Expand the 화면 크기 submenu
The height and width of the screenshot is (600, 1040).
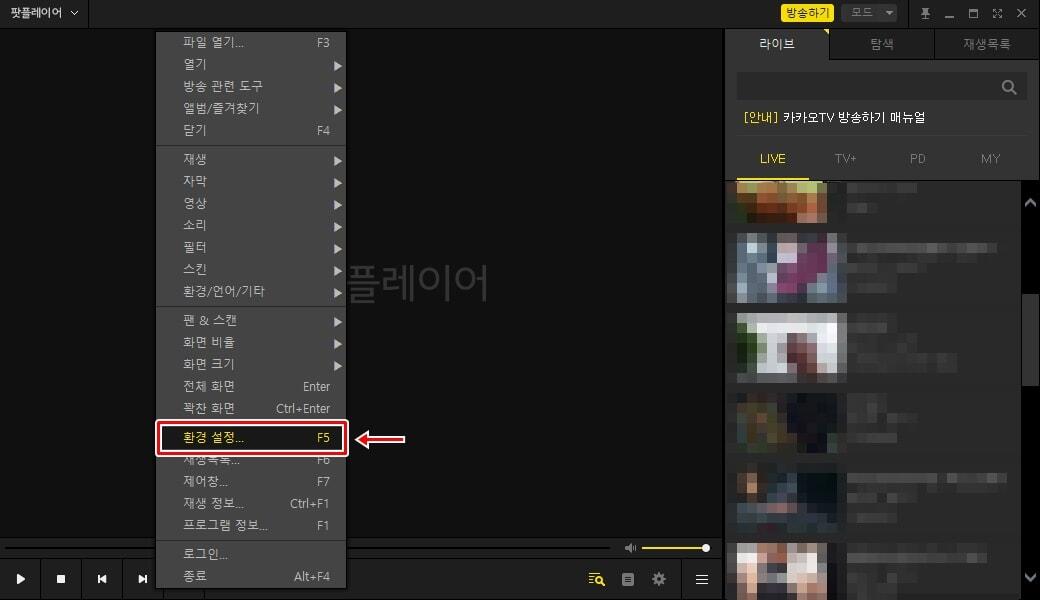coord(251,364)
